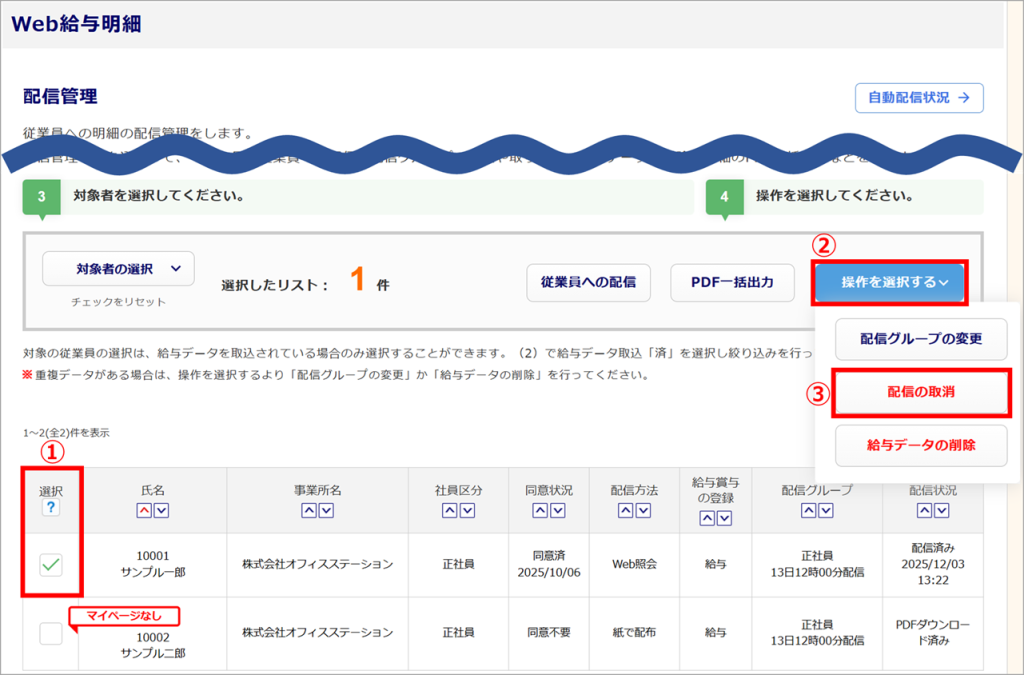The image size is (1024, 675).
Task: Click the PDF一括出力 button
Action: (x=732, y=283)
